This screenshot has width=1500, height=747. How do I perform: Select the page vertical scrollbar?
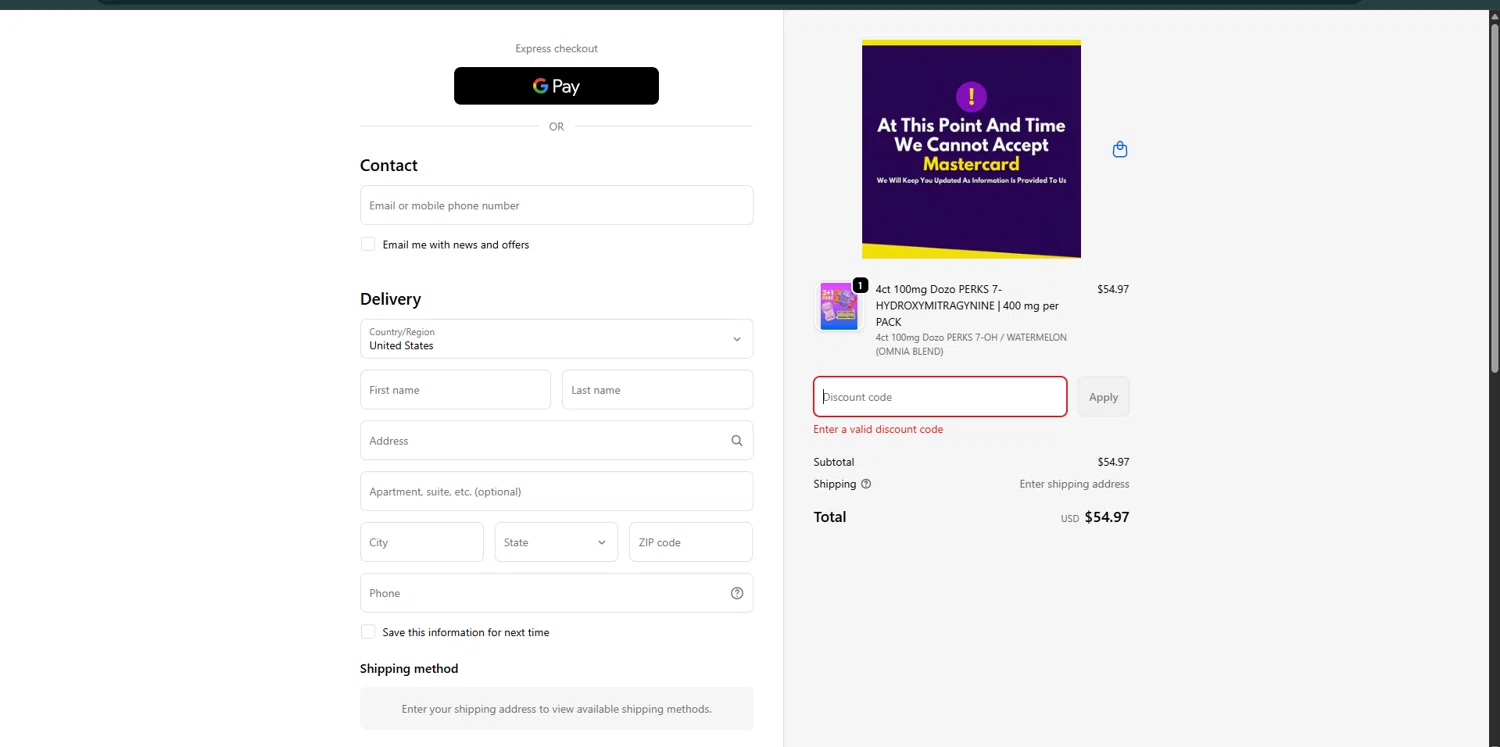tap(1495, 200)
